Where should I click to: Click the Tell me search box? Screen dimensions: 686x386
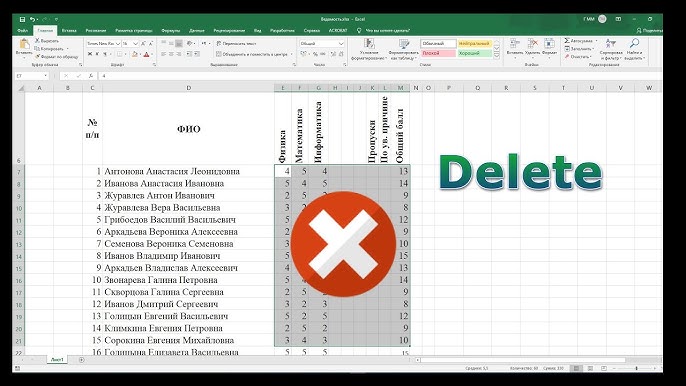point(384,31)
